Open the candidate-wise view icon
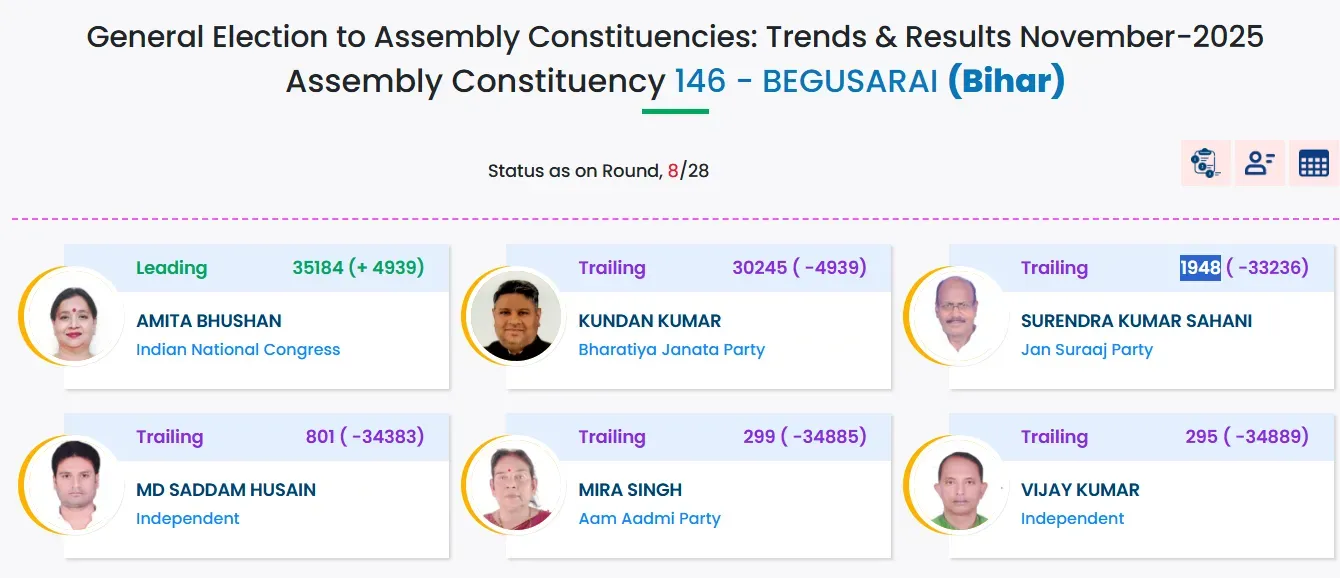 (x=1260, y=162)
